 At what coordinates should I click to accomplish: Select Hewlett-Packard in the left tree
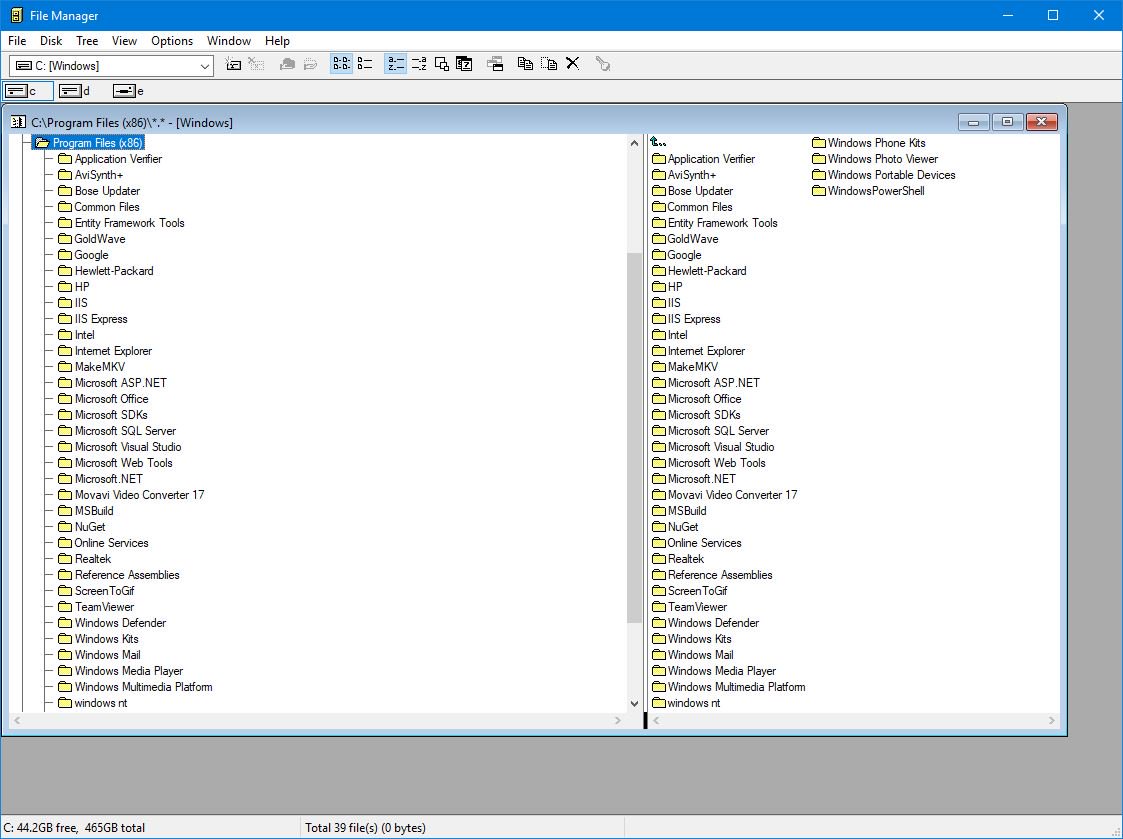tap(105, 271)
